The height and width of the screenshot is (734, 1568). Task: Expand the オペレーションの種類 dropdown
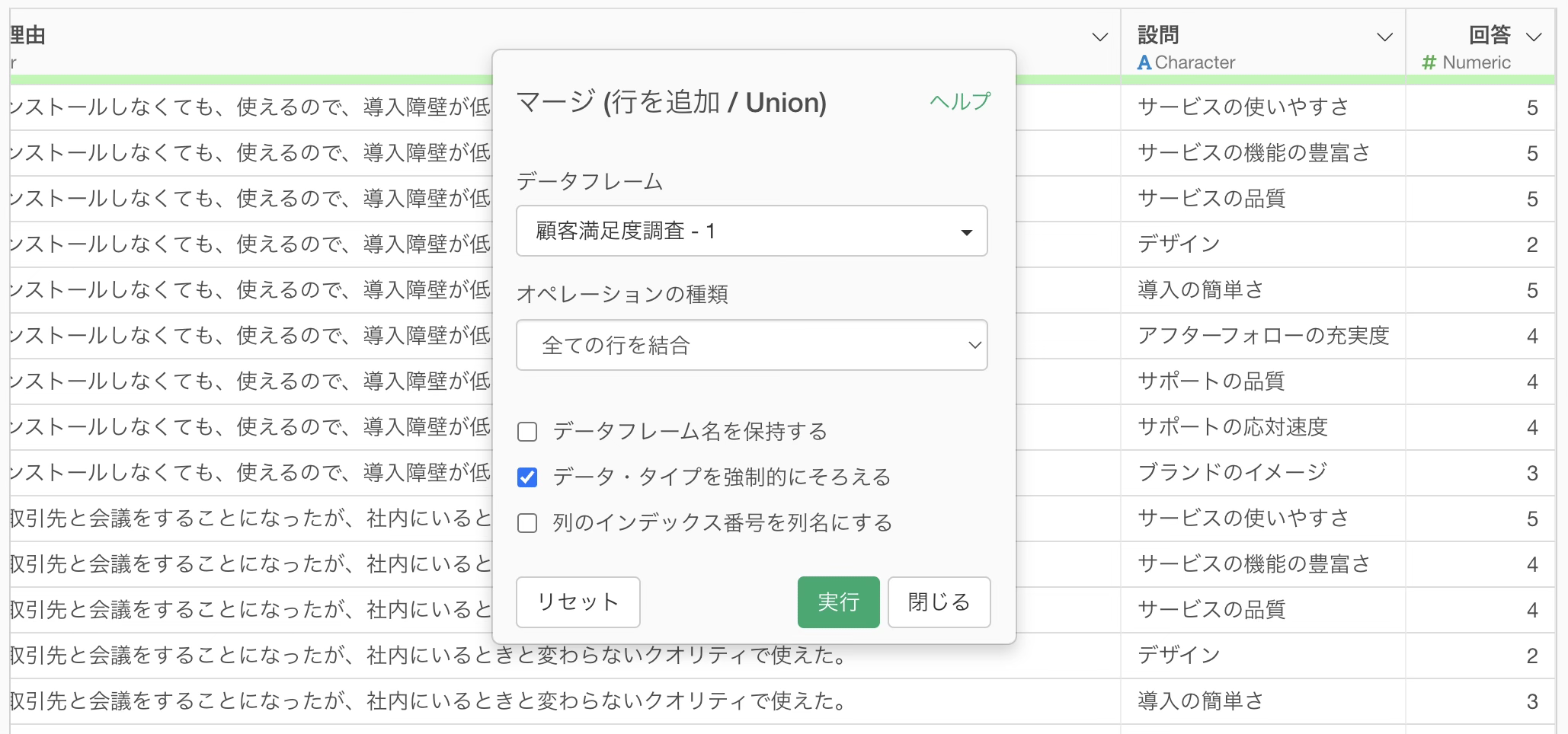click(x=751, y=346)
